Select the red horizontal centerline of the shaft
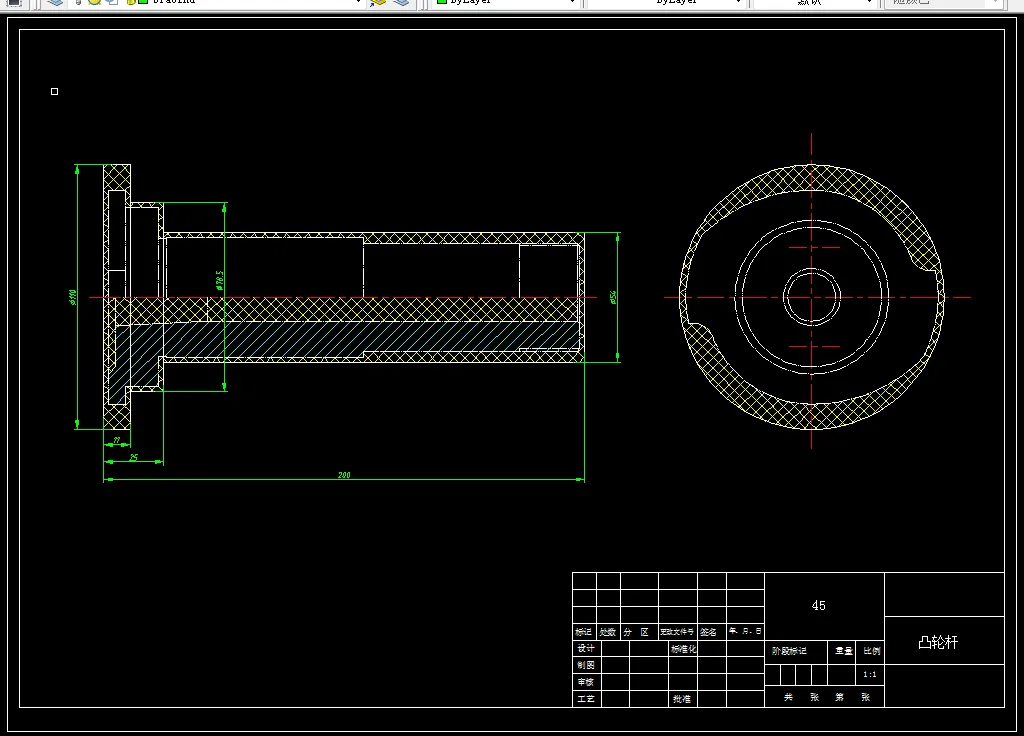1024x736 pixels. pyautogui.click(x=343, y=297)
